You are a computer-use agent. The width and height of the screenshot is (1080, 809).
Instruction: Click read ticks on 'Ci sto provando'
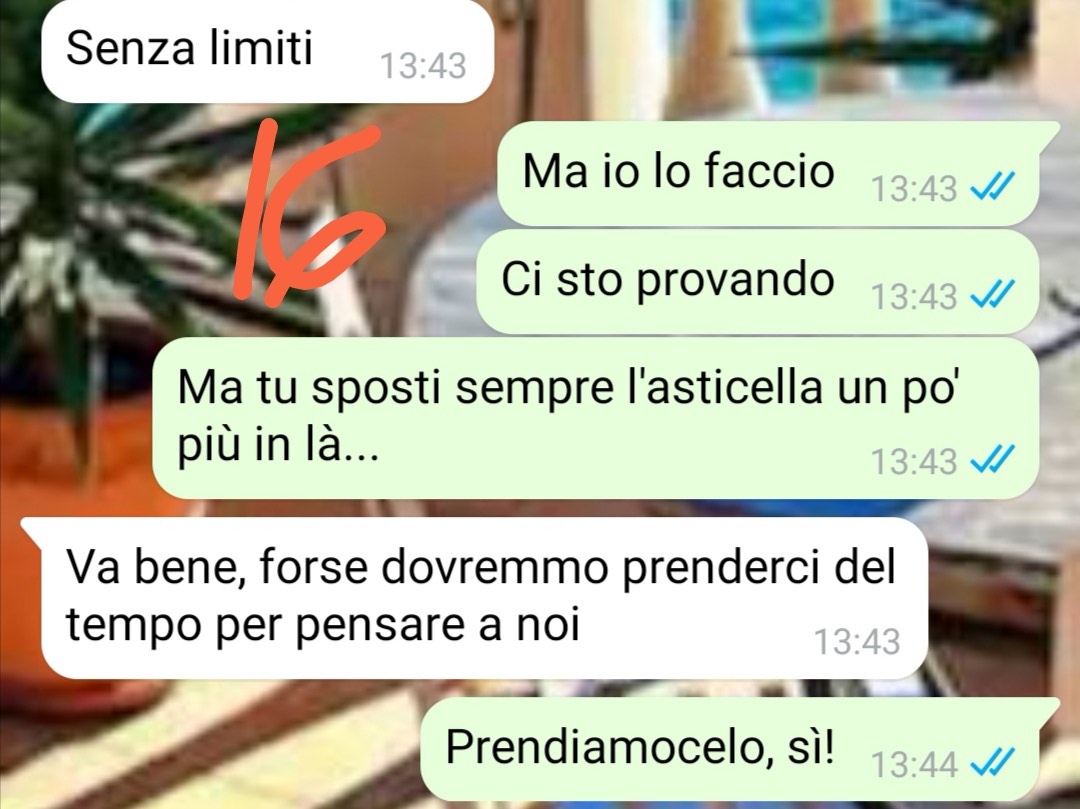click(992, 294)
